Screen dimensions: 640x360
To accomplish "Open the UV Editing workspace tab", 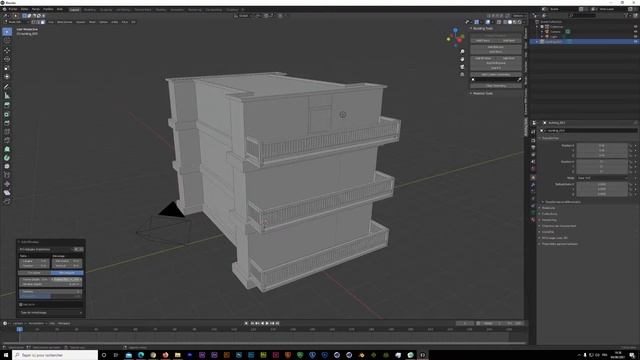I will pyautogui.click(x=123, y=9).
